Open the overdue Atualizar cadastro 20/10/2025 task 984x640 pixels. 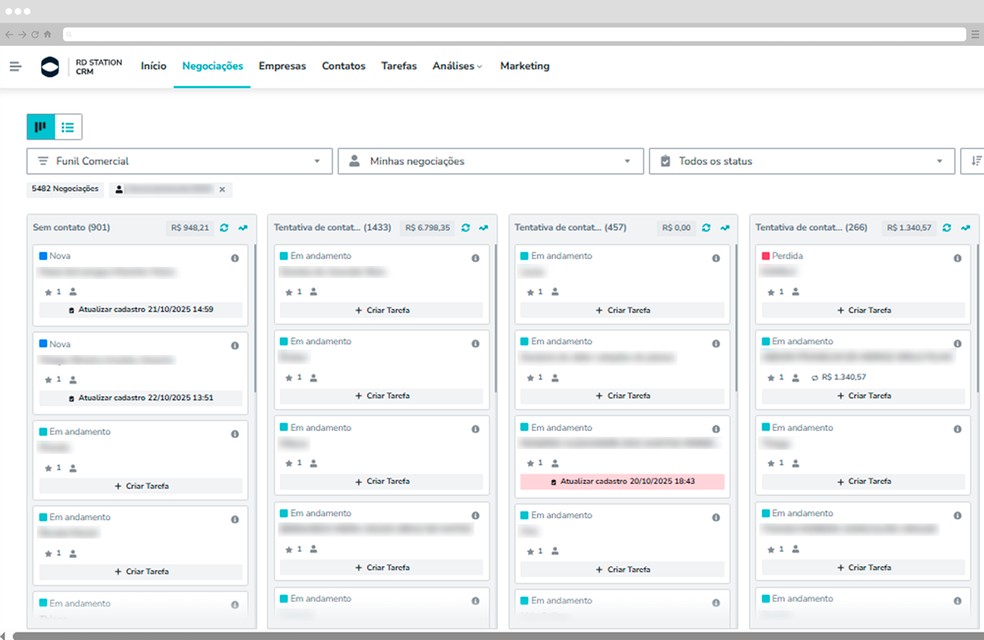(622, 482)
